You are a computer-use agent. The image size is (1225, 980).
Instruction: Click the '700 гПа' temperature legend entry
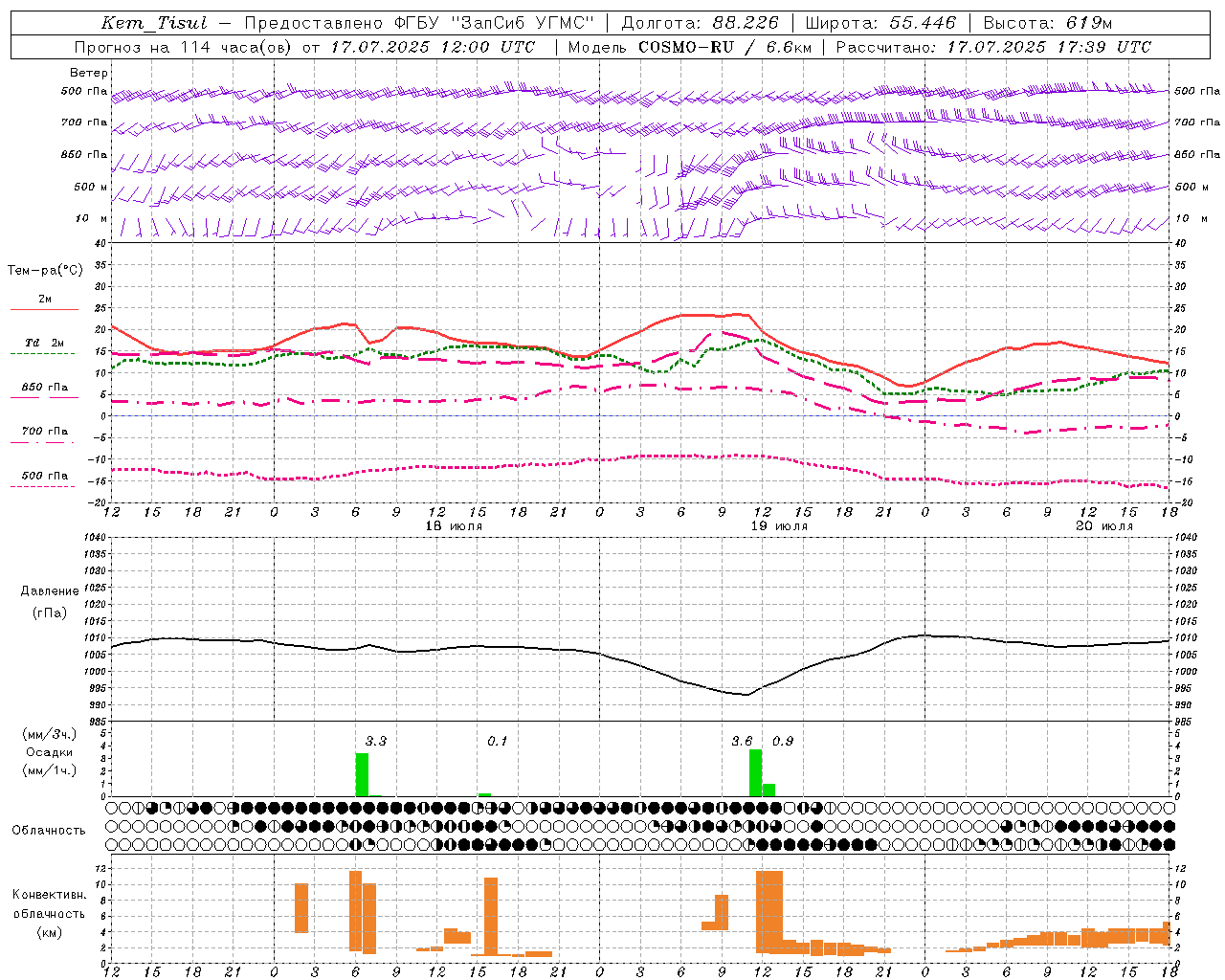[x=45, y=432]
